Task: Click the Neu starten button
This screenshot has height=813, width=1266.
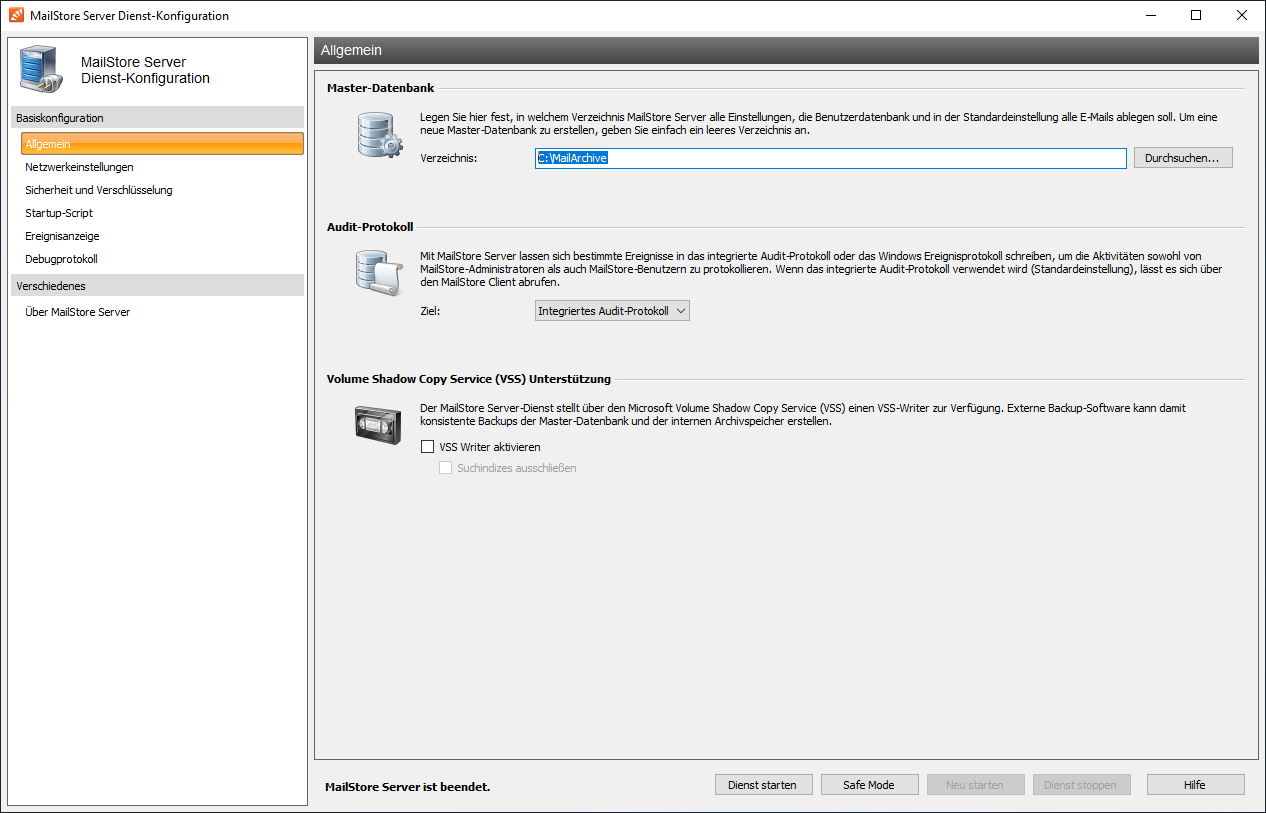Action: [x=975, y=785]
